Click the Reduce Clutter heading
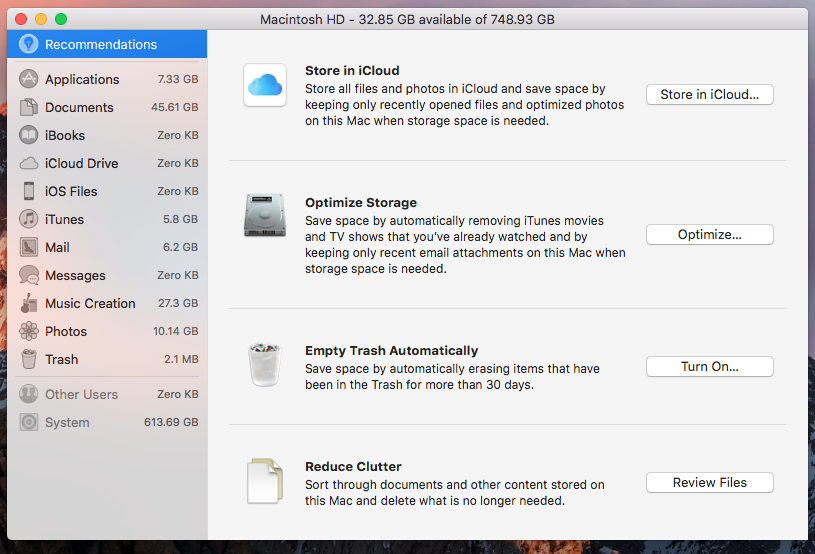The image size is (815, 554). point(353,467)
